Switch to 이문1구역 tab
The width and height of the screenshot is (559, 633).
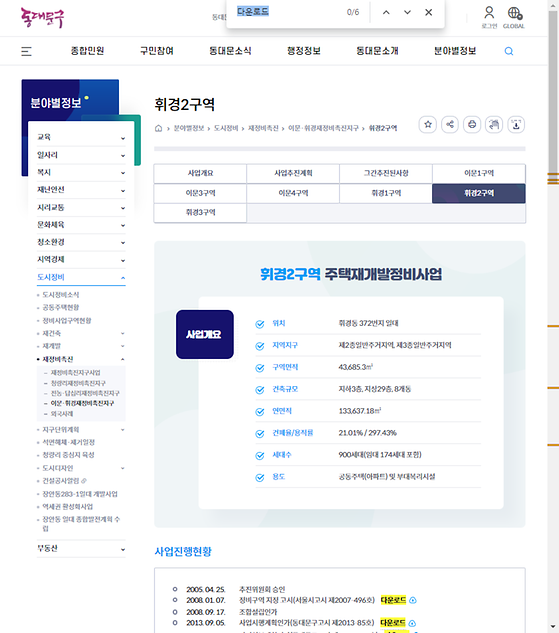(x=479, y=173)
